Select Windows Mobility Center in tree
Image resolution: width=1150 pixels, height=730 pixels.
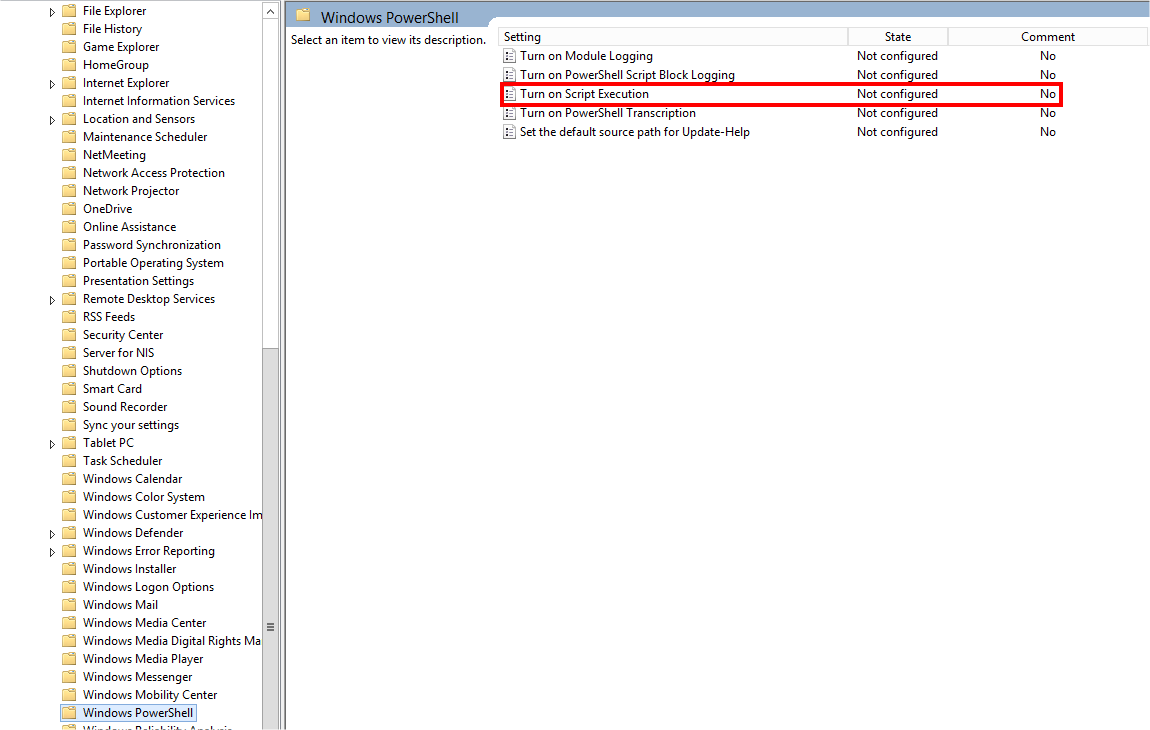click(150, 695)
